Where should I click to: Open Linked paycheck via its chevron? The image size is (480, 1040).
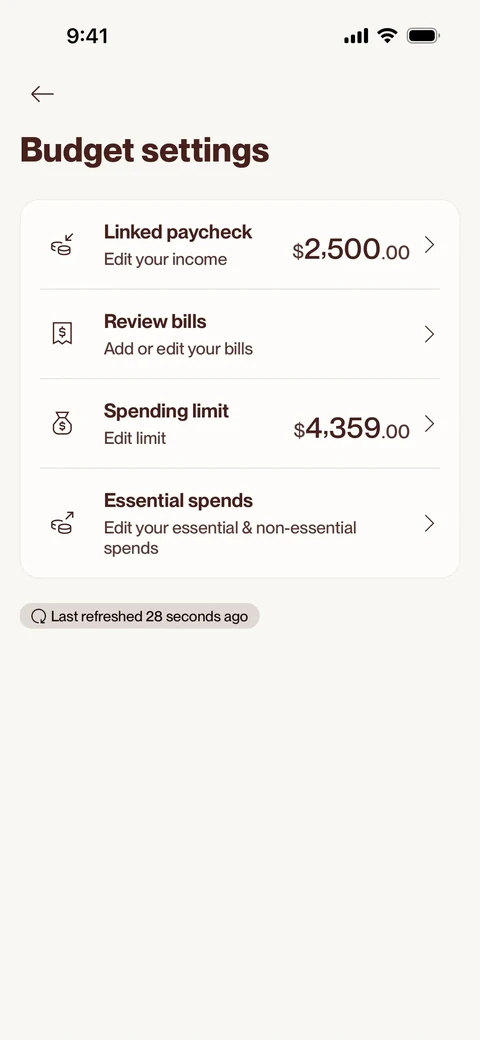point(430,245)
